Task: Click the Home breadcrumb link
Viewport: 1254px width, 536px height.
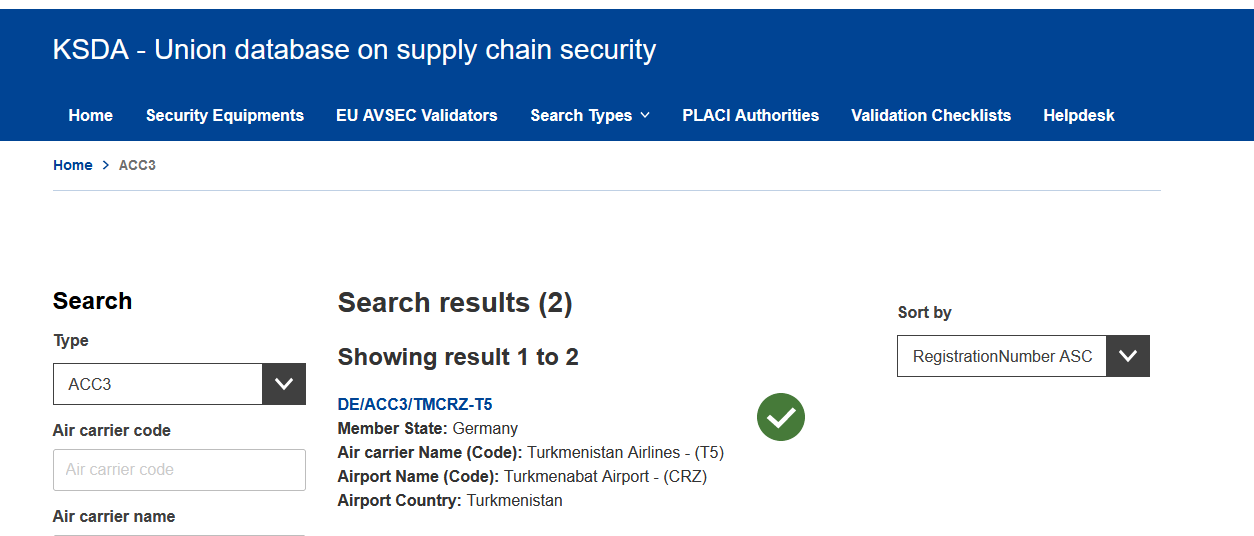Action: point(73,165)
